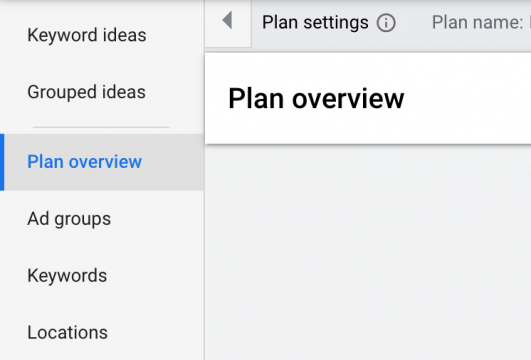Click blank sidebar space right of Locations
Image resolution: width=531 pixels, height=360 pixels.
coord(156,332)
